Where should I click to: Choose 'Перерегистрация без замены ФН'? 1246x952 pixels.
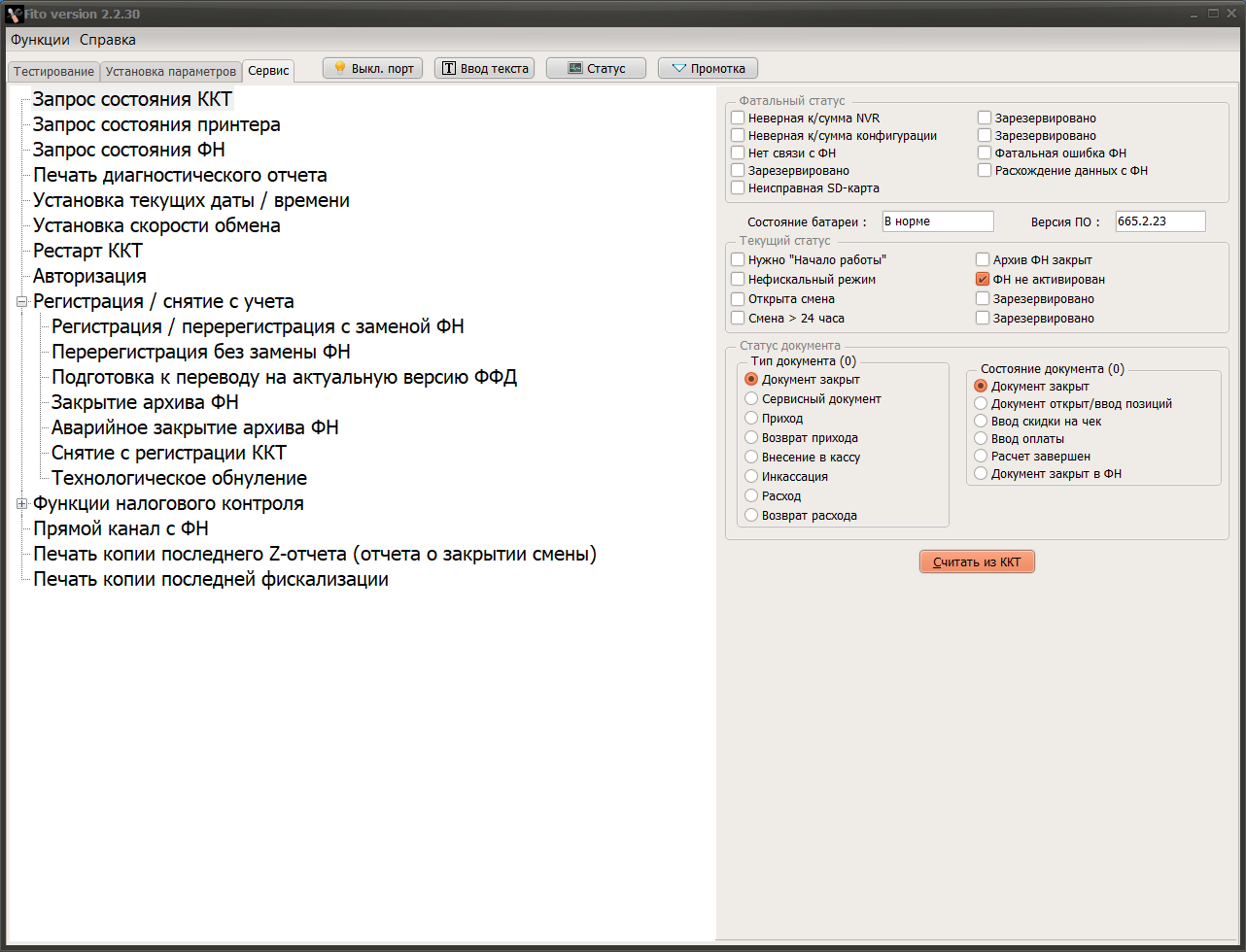tap(201, 352)
